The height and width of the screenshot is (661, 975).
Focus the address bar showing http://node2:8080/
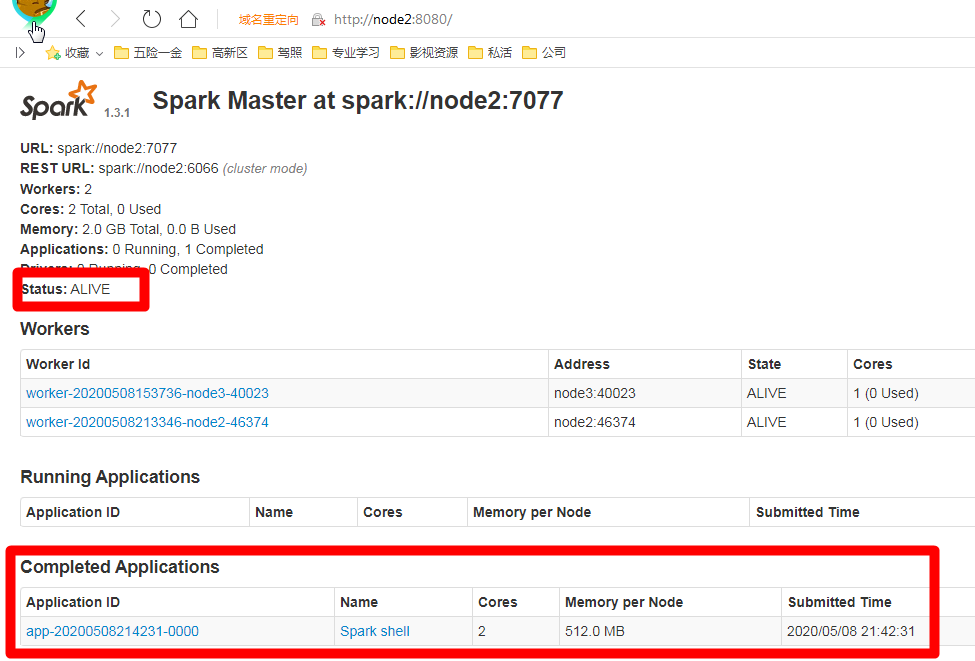click(x=393, y=19)
